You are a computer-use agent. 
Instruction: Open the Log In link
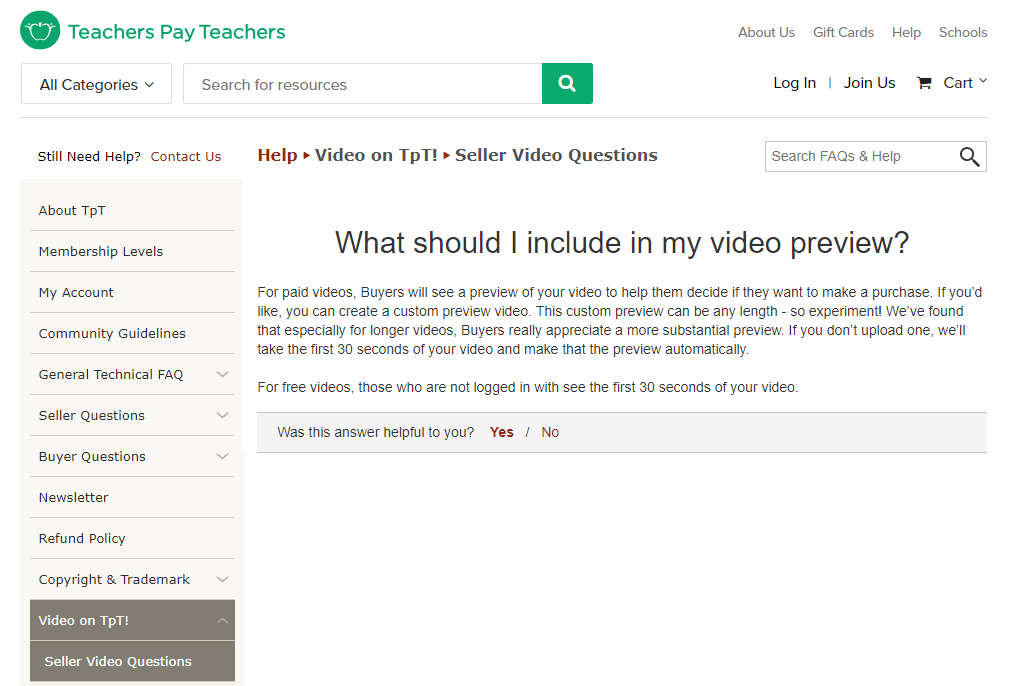click(794, 82)
